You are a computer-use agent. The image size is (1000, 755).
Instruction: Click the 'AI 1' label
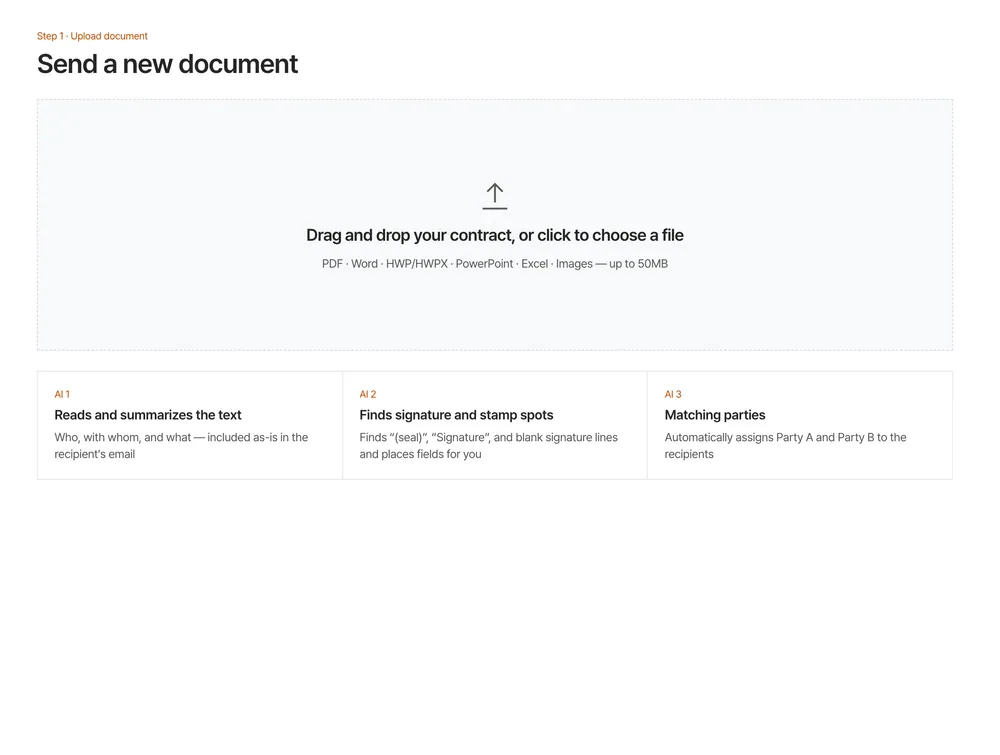click(x=62, y=394)
